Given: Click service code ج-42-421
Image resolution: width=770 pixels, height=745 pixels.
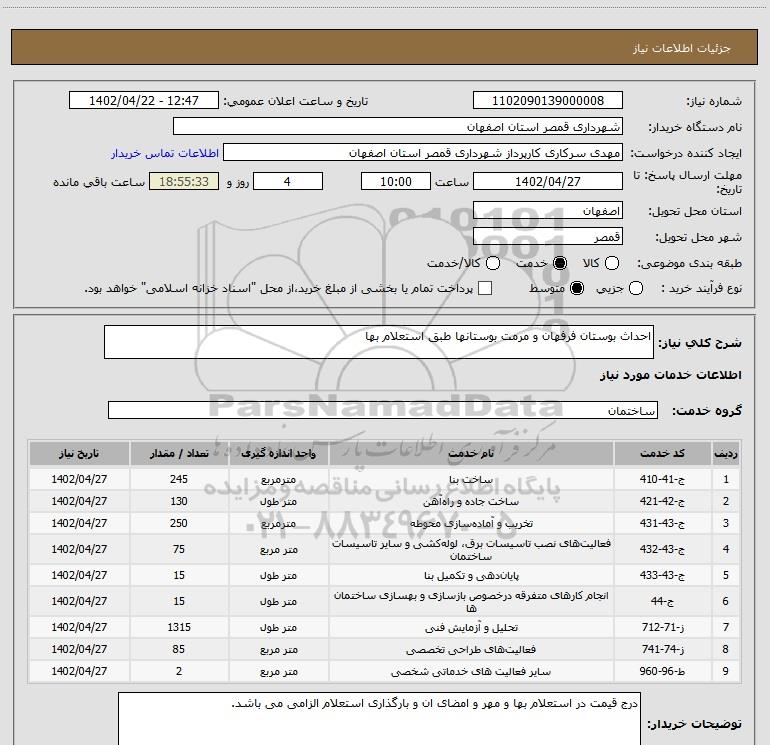Looking at the screenshot, I should (x=662, y=501).
